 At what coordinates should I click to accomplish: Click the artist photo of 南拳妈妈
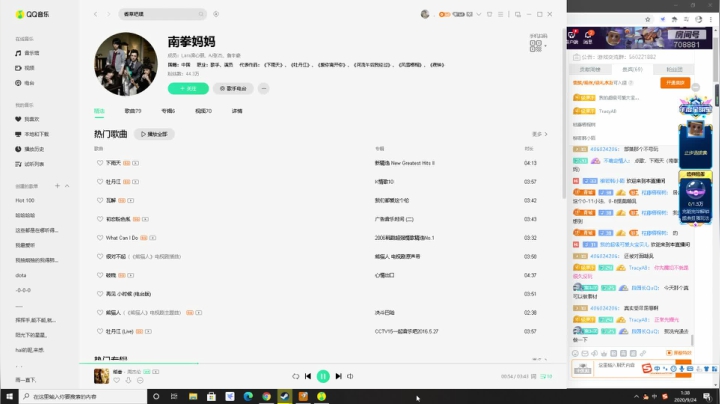[126, 64]
